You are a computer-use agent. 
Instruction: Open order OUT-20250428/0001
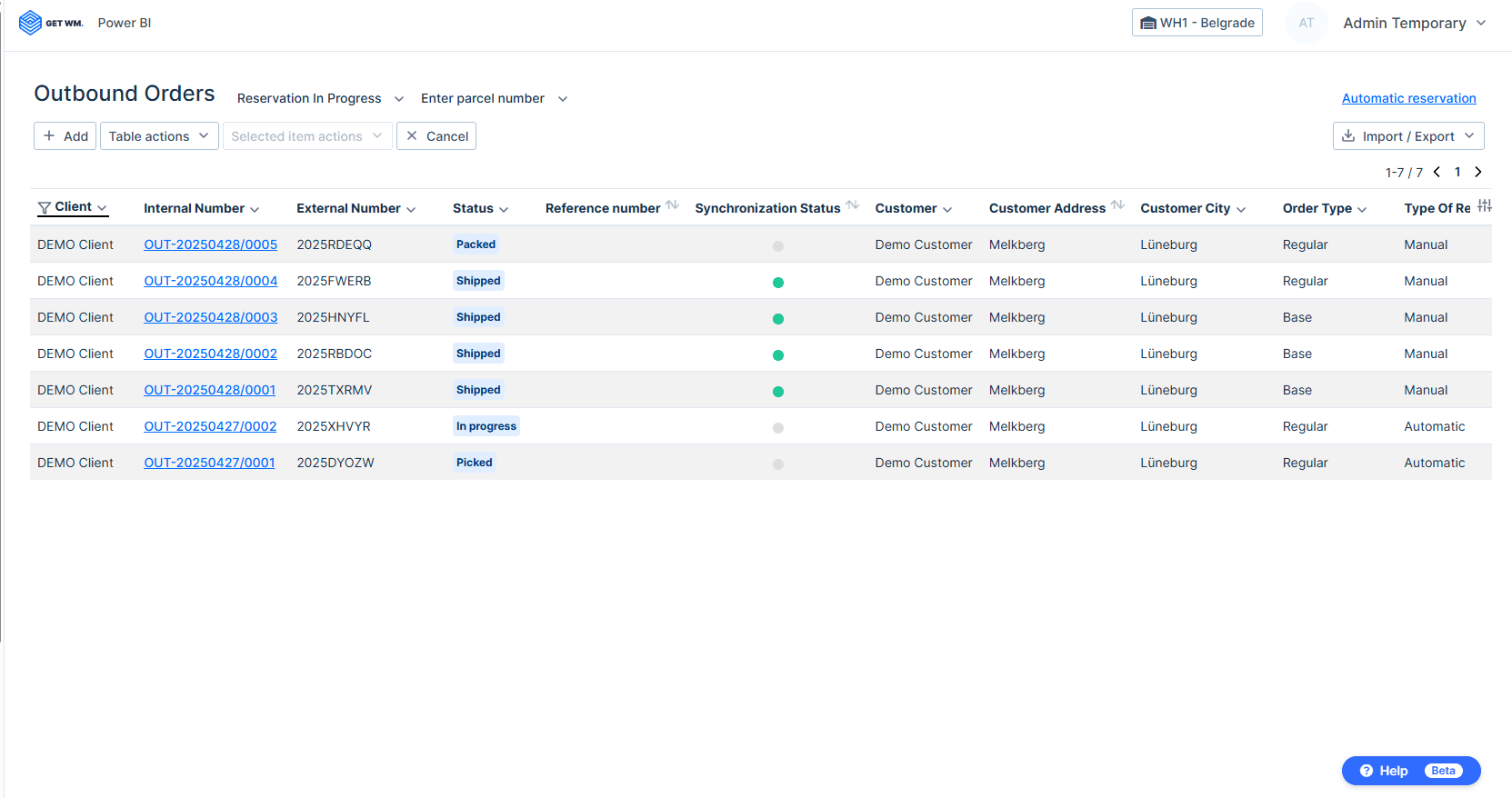pos(210,390)
